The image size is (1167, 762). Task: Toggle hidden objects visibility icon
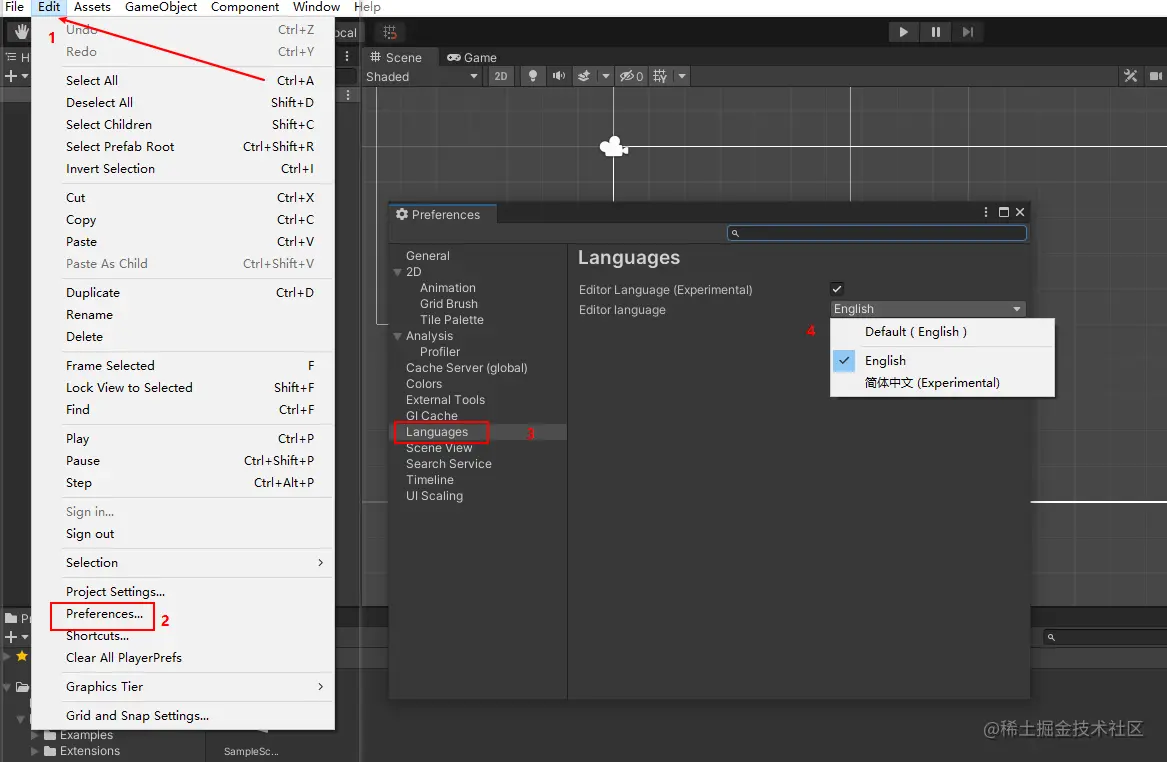coord(631,76)
